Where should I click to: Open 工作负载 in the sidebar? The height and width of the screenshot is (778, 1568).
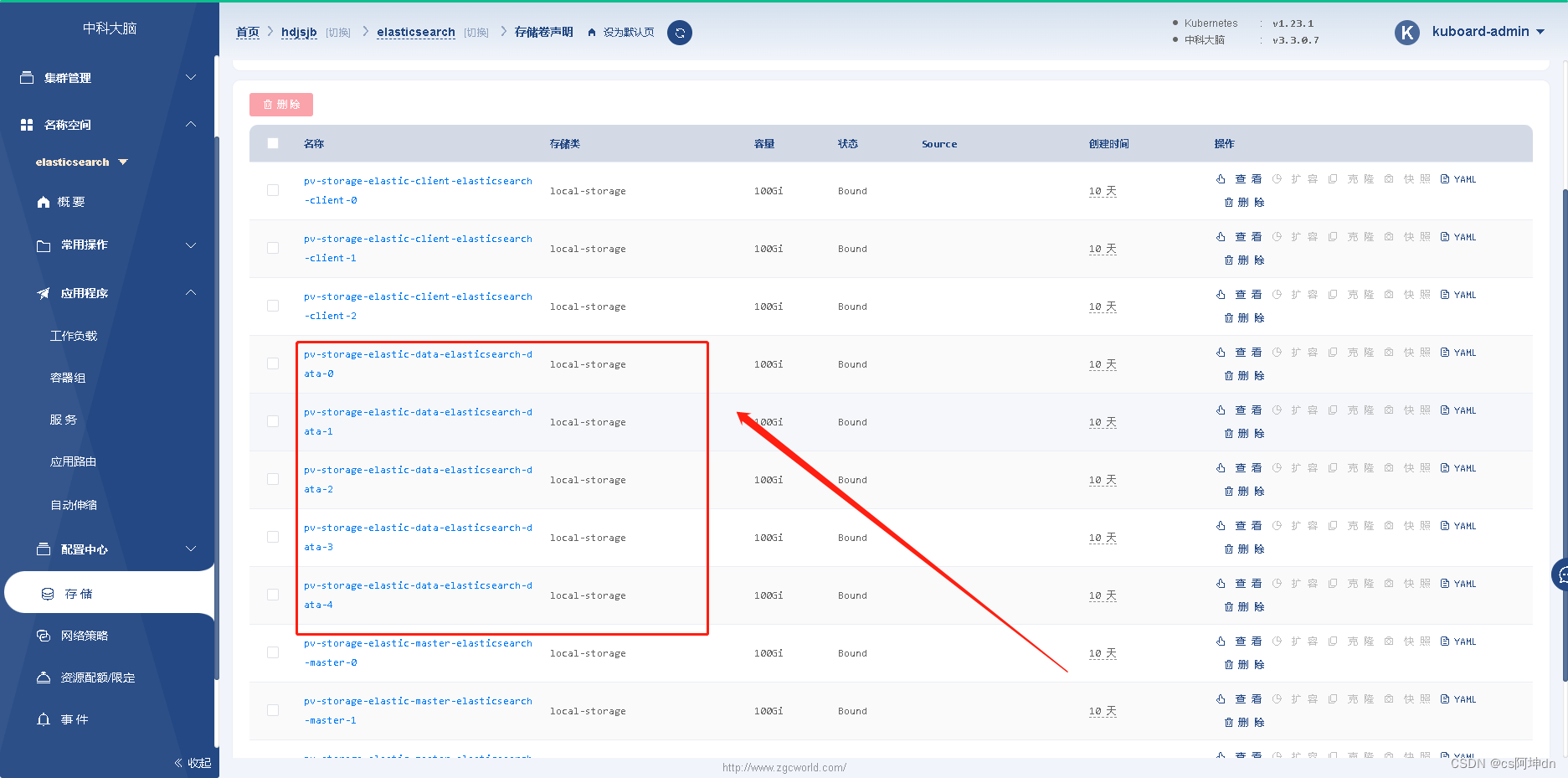tap(74, 336)
